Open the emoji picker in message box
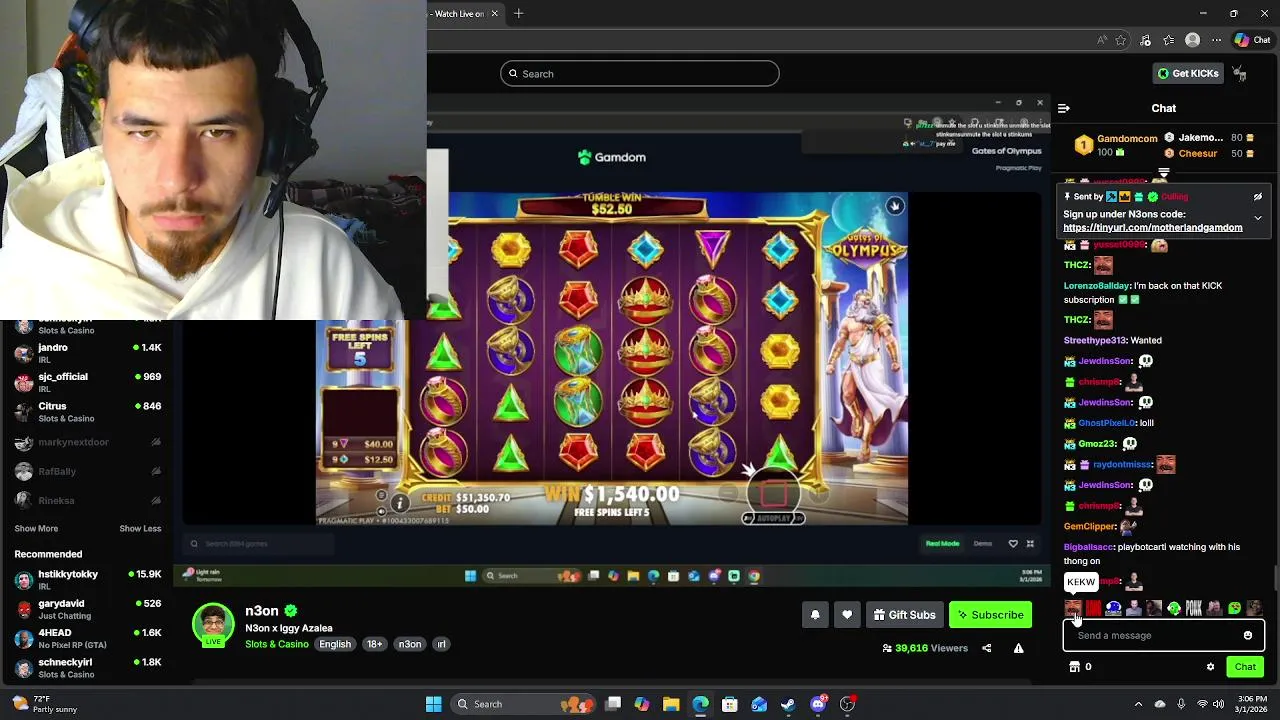The image size is (1280, 720). click(x=1248, y=635)
